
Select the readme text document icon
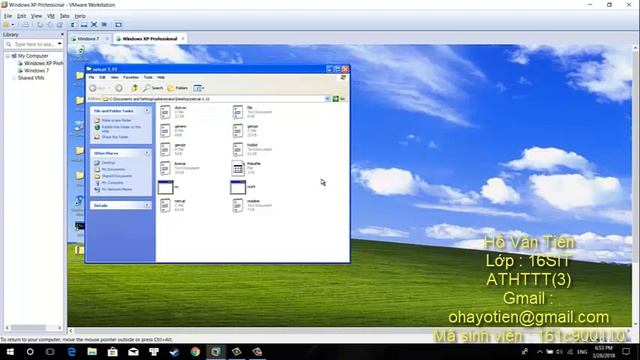[238, 205]
